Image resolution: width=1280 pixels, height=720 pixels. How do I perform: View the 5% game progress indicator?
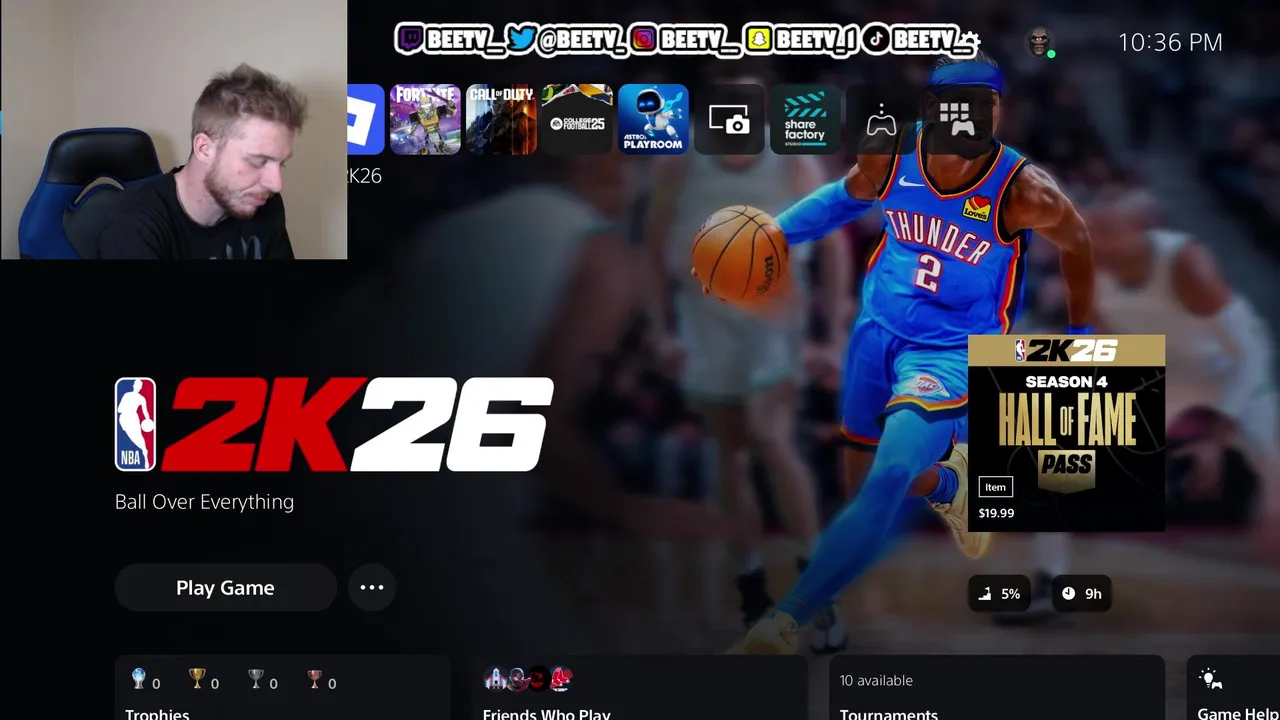999,593
